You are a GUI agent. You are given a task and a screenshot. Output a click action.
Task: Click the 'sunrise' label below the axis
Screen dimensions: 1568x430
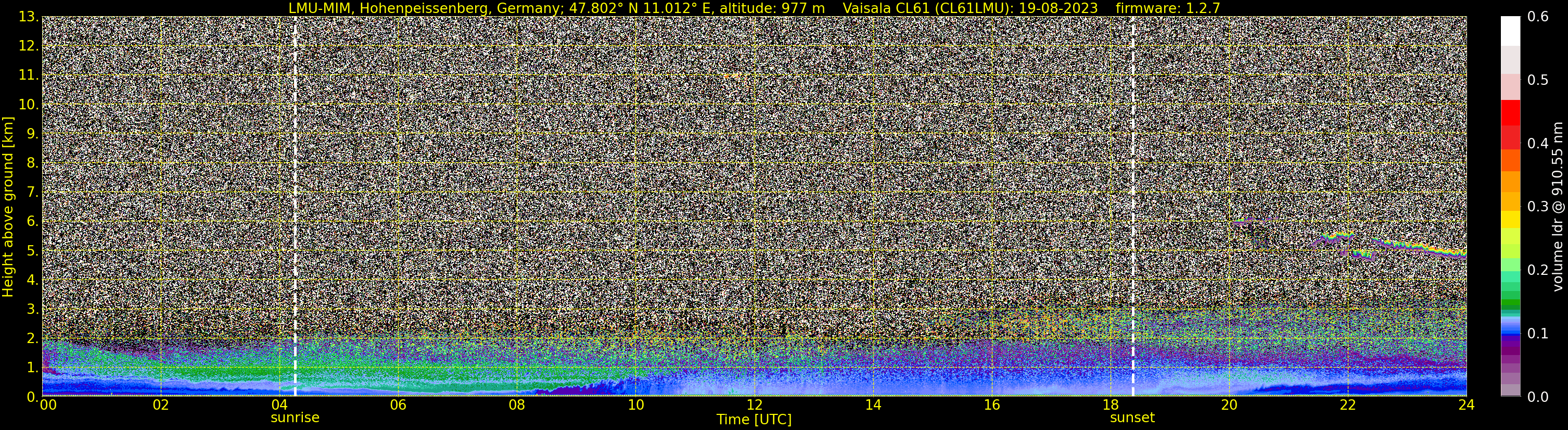click(295, 418)
